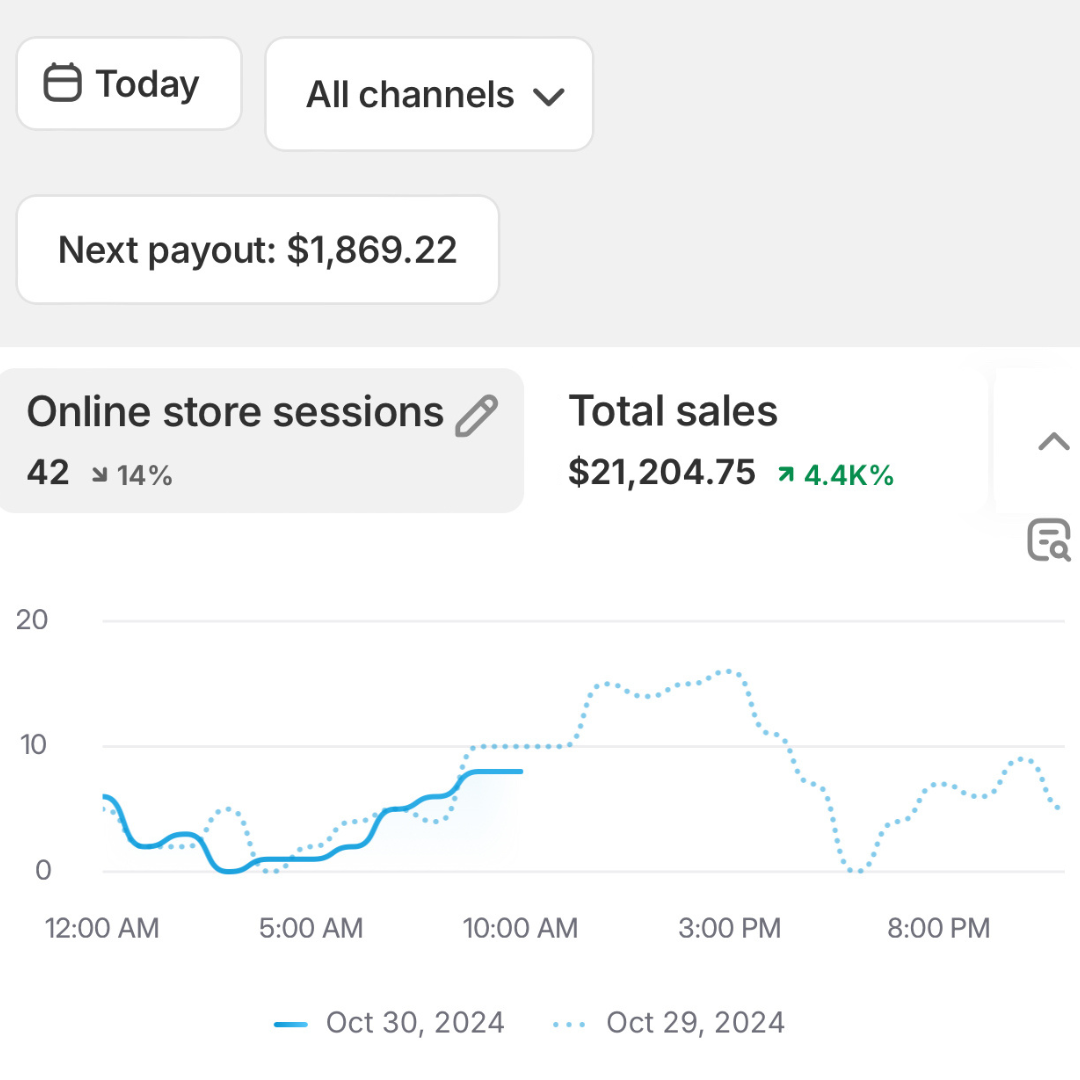Click the gray down-arrow trend icon beside 14%

coord(100,476)
